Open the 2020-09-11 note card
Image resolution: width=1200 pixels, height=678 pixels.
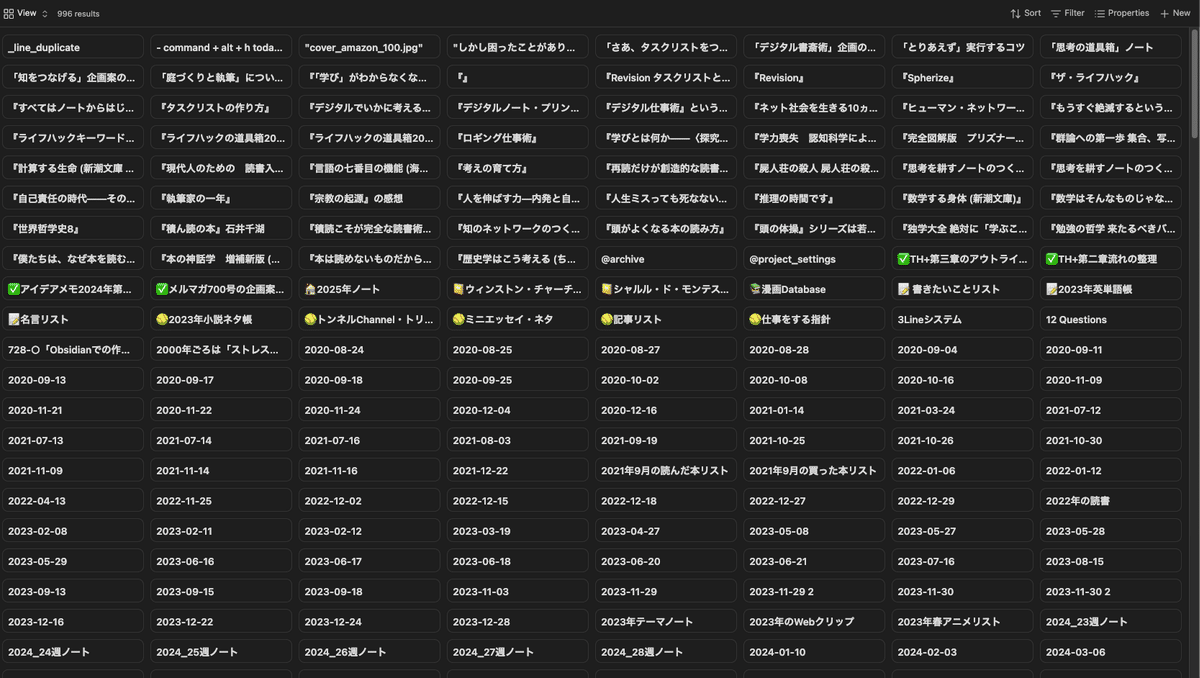tap(1110, 350)
